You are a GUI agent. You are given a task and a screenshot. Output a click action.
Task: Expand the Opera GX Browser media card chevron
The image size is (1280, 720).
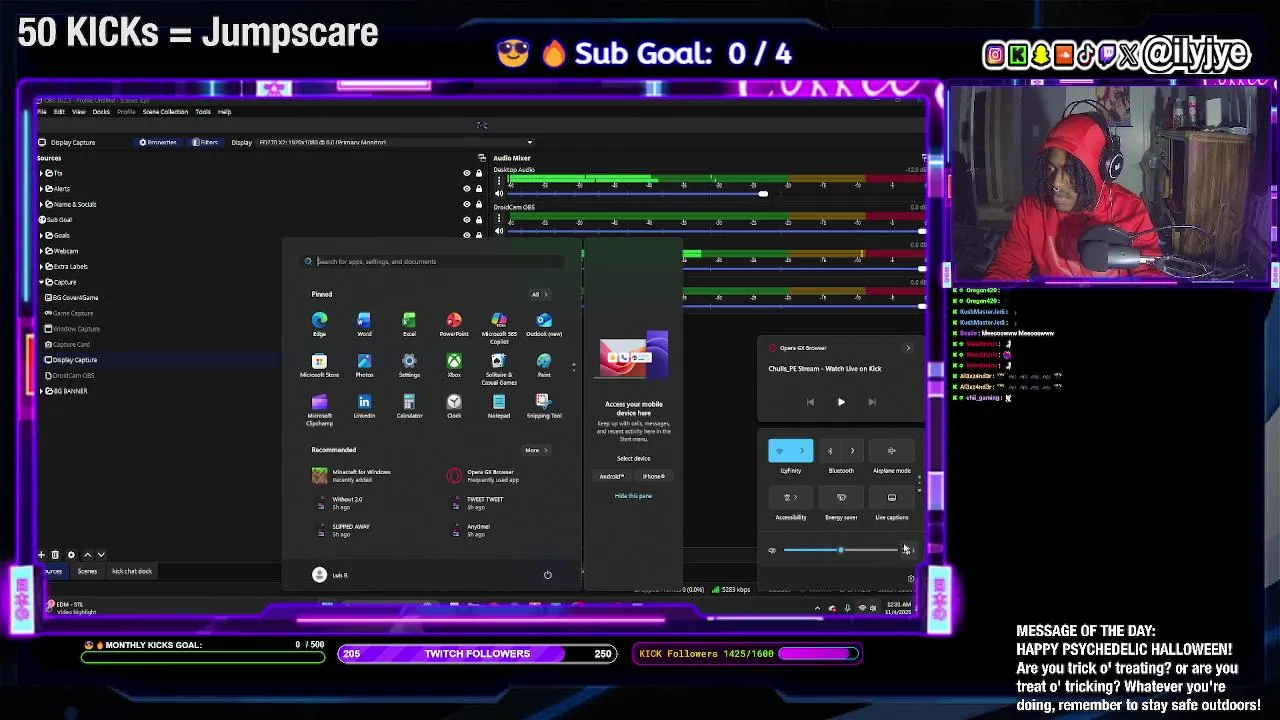tap(908, 348)
